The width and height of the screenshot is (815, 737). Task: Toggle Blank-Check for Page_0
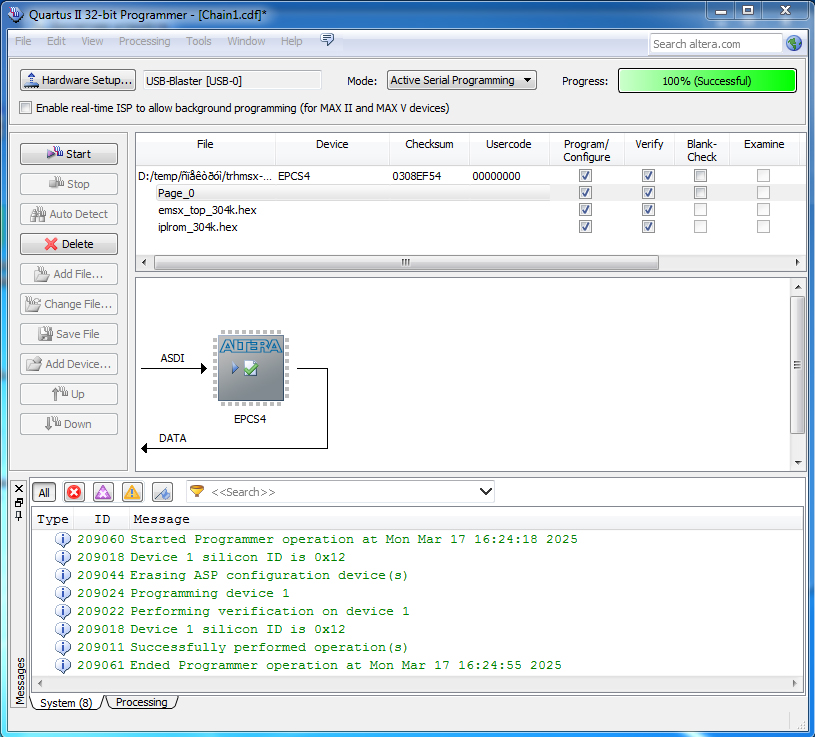point(701,193)
